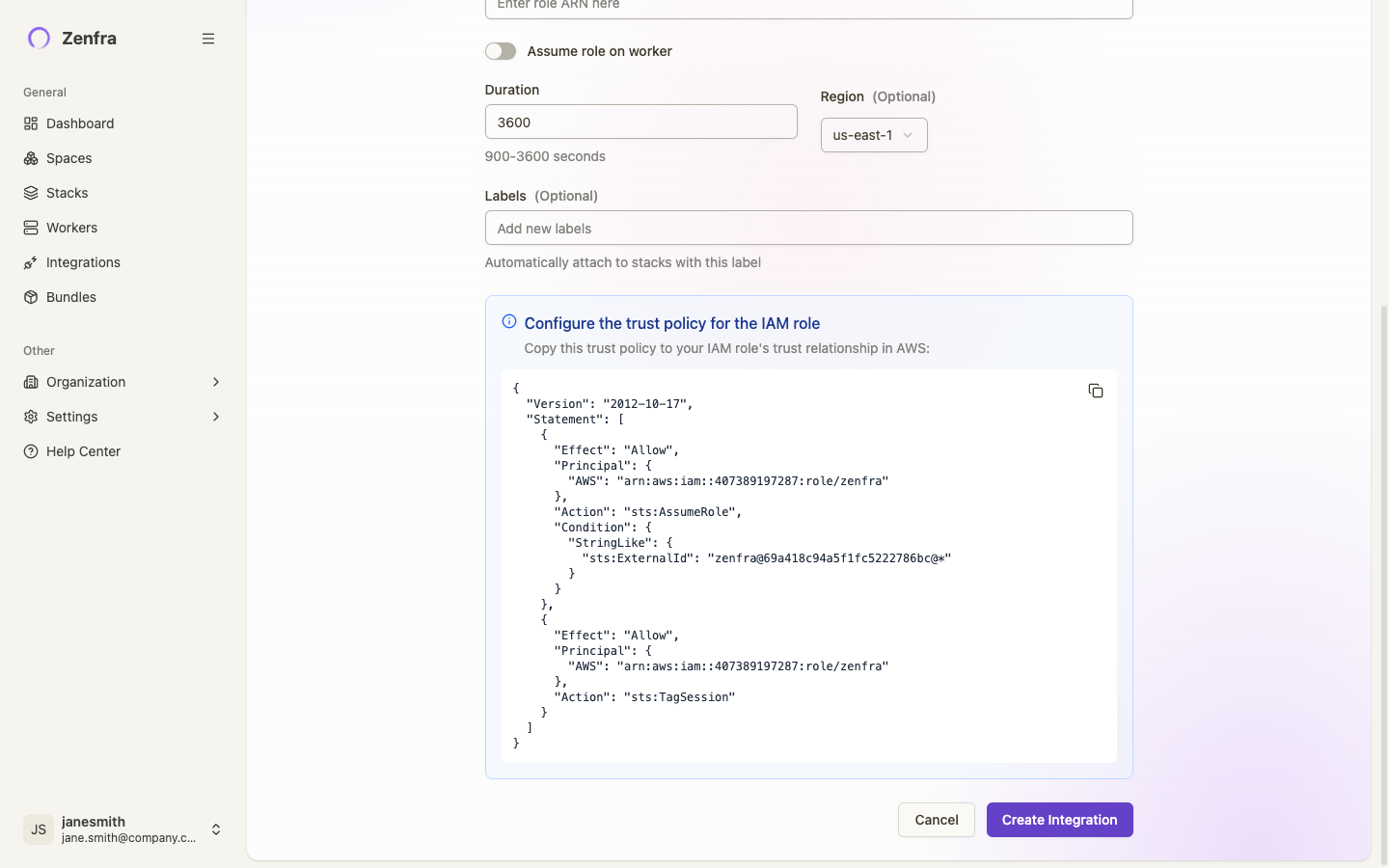Click the Add new labels input field

coord(808,228)
